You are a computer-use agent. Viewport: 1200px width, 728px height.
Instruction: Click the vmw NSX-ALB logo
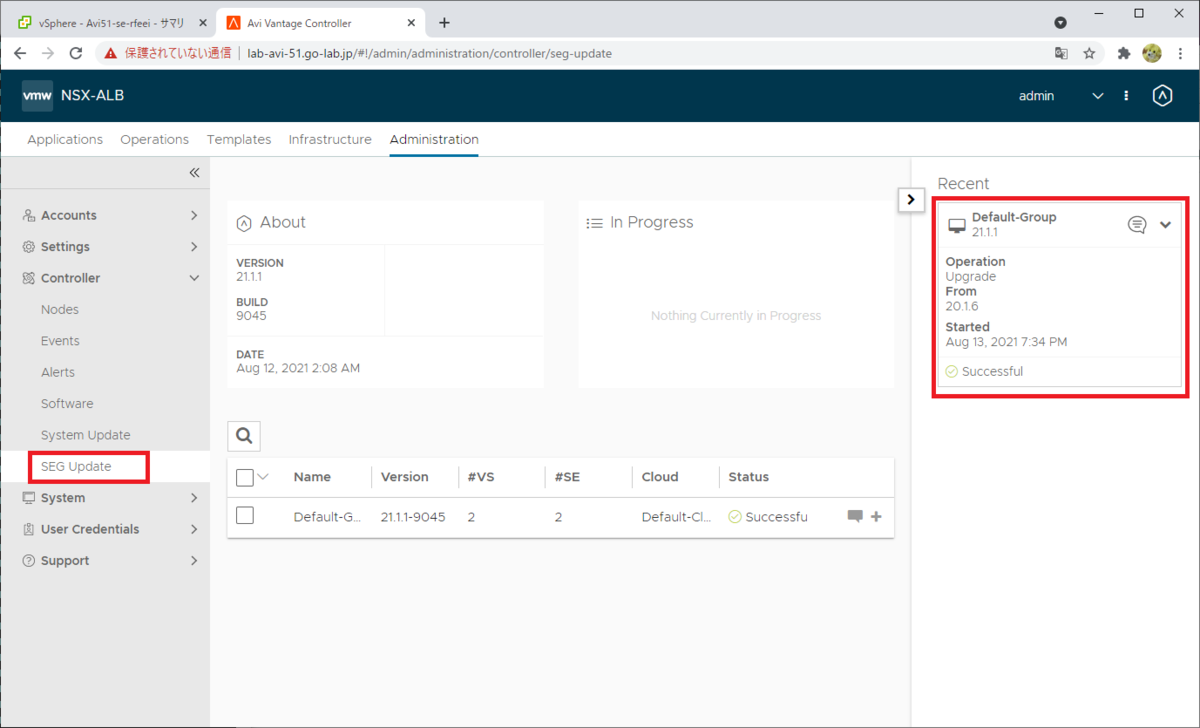(x=73, y=96)
